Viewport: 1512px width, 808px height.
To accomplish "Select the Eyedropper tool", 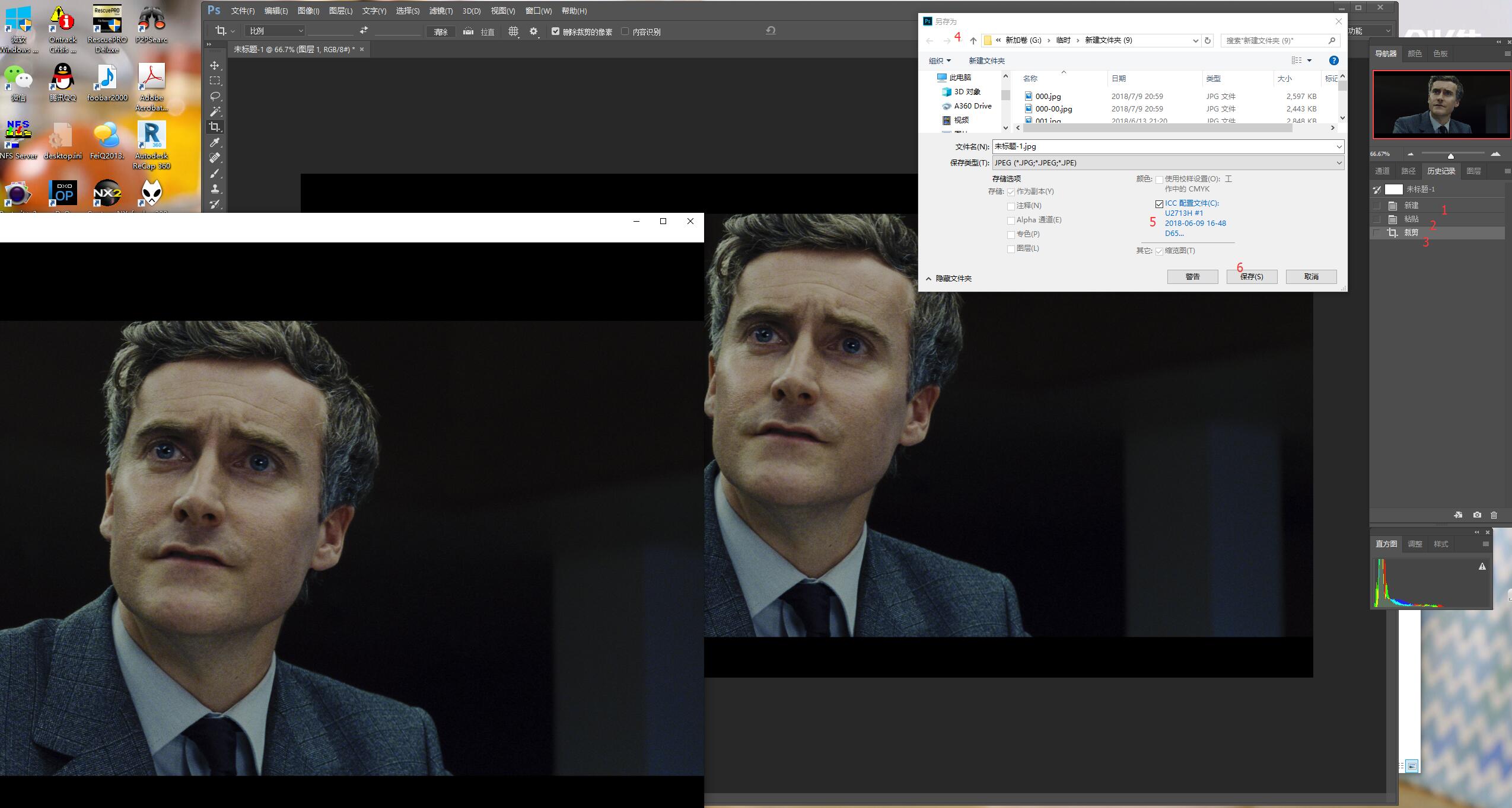I will [215, 142].
